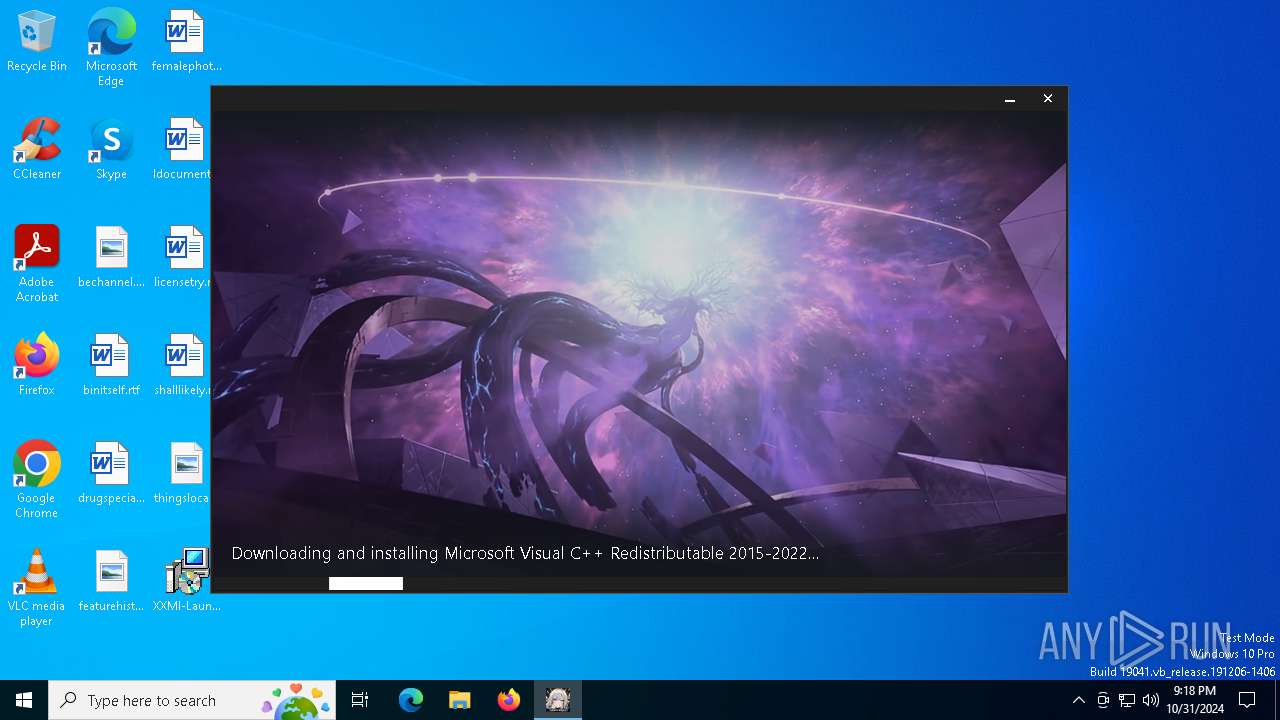Screen dimensions: 1280x720
Task: Open File Explorer from the taskbar
Action: [459, 700]
